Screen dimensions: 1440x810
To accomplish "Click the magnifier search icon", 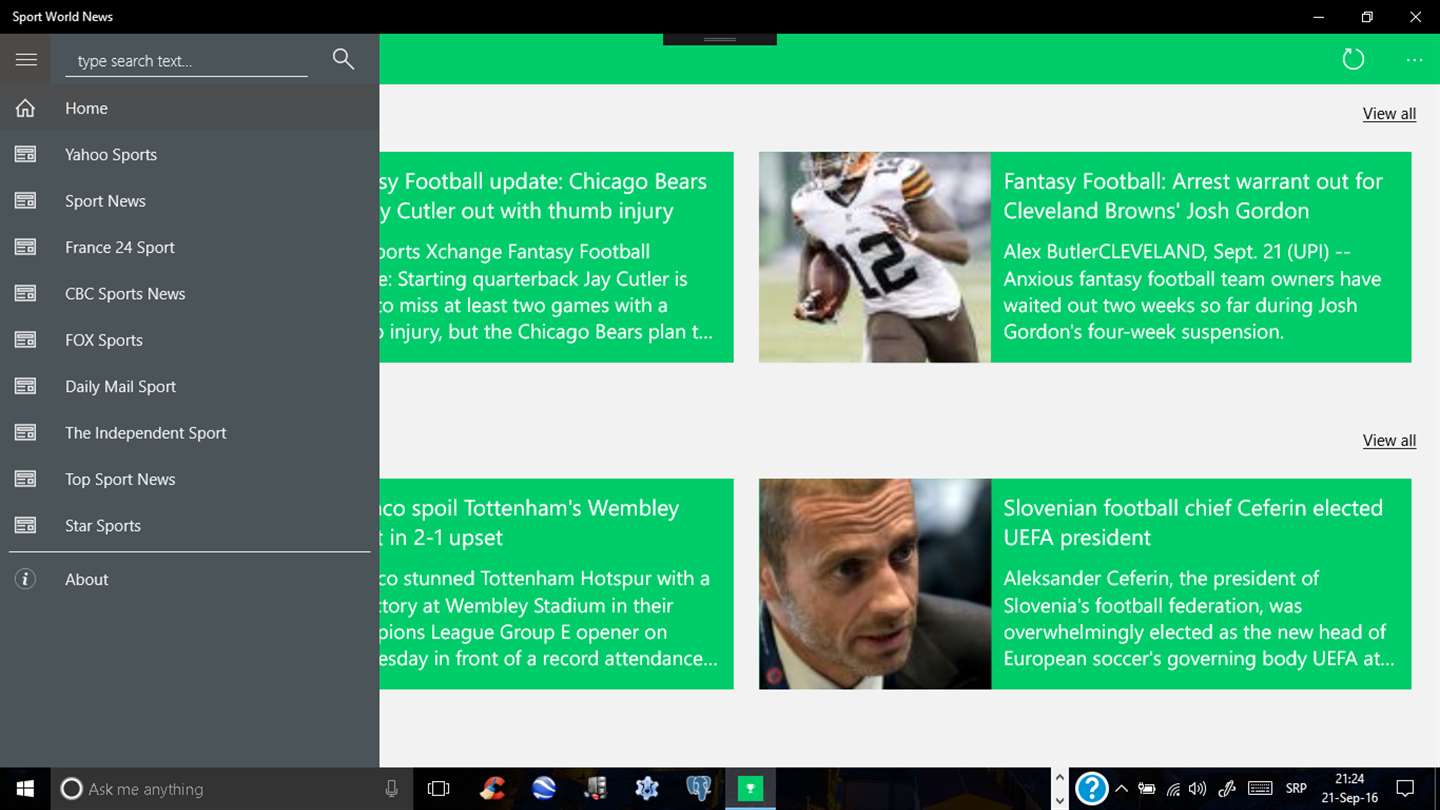I will pyautogui.click(x=343, y=59).
